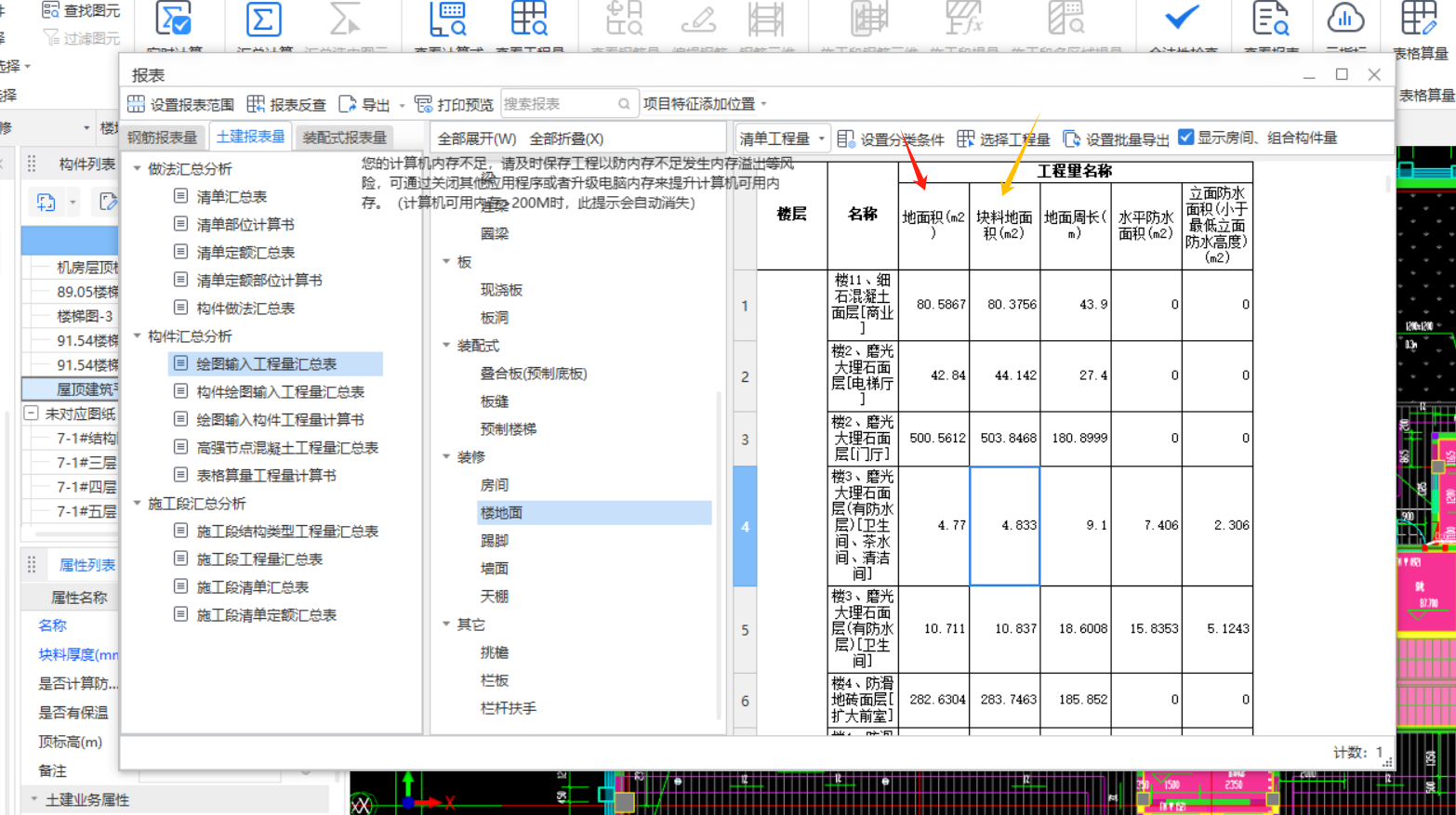1456x815 pixels.
Task: Click 设置批量导出 button
Action: pyautogui.click(x=1116, y=138)
